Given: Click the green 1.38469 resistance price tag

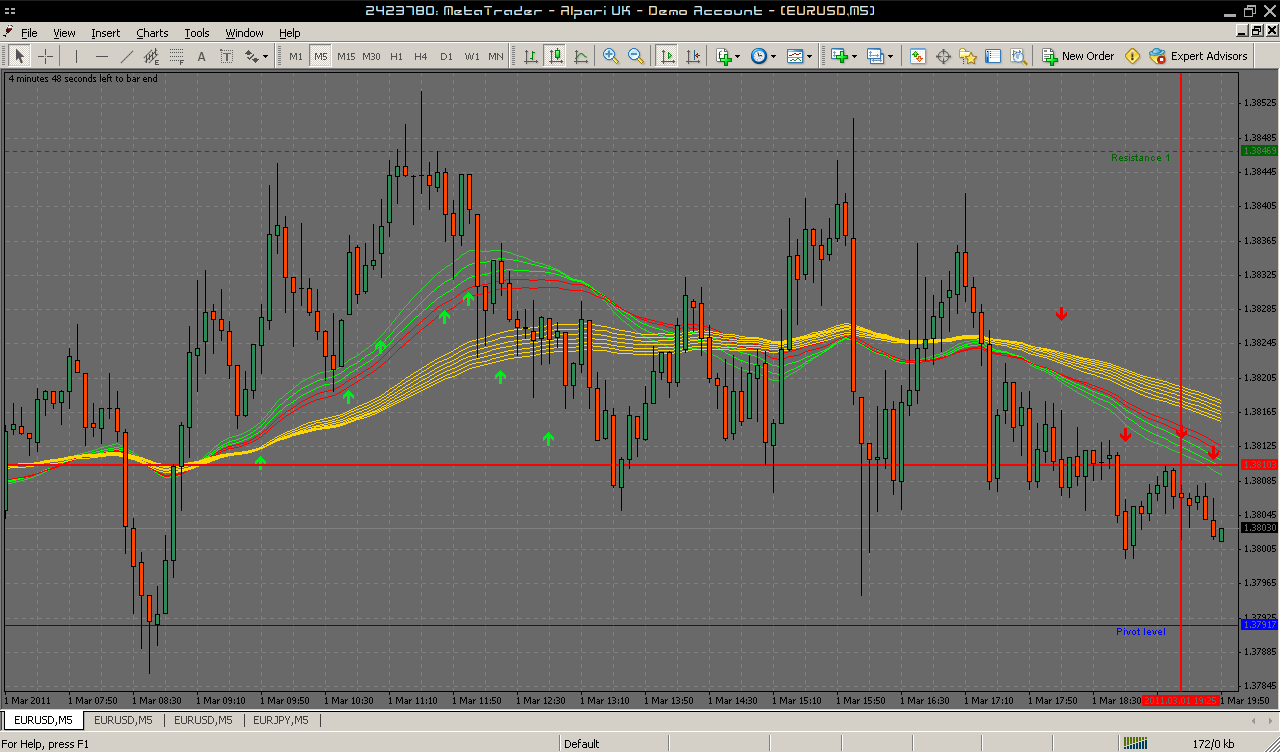Looking at the screenshot, I should tap(1259, 150).
